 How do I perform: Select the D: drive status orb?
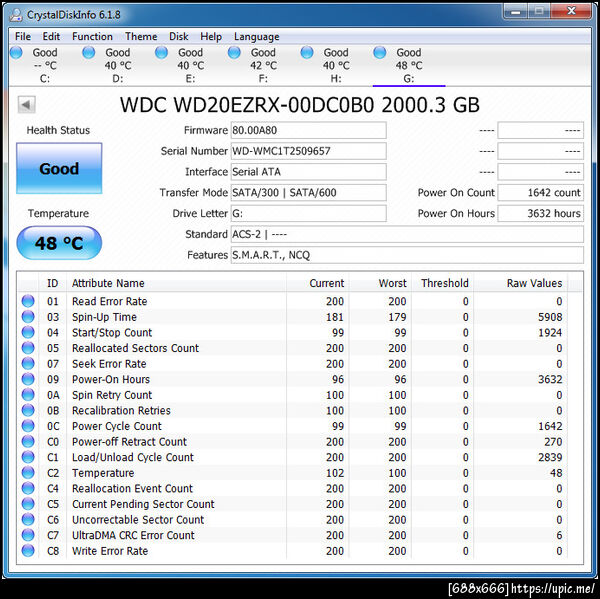coord(89,52)
